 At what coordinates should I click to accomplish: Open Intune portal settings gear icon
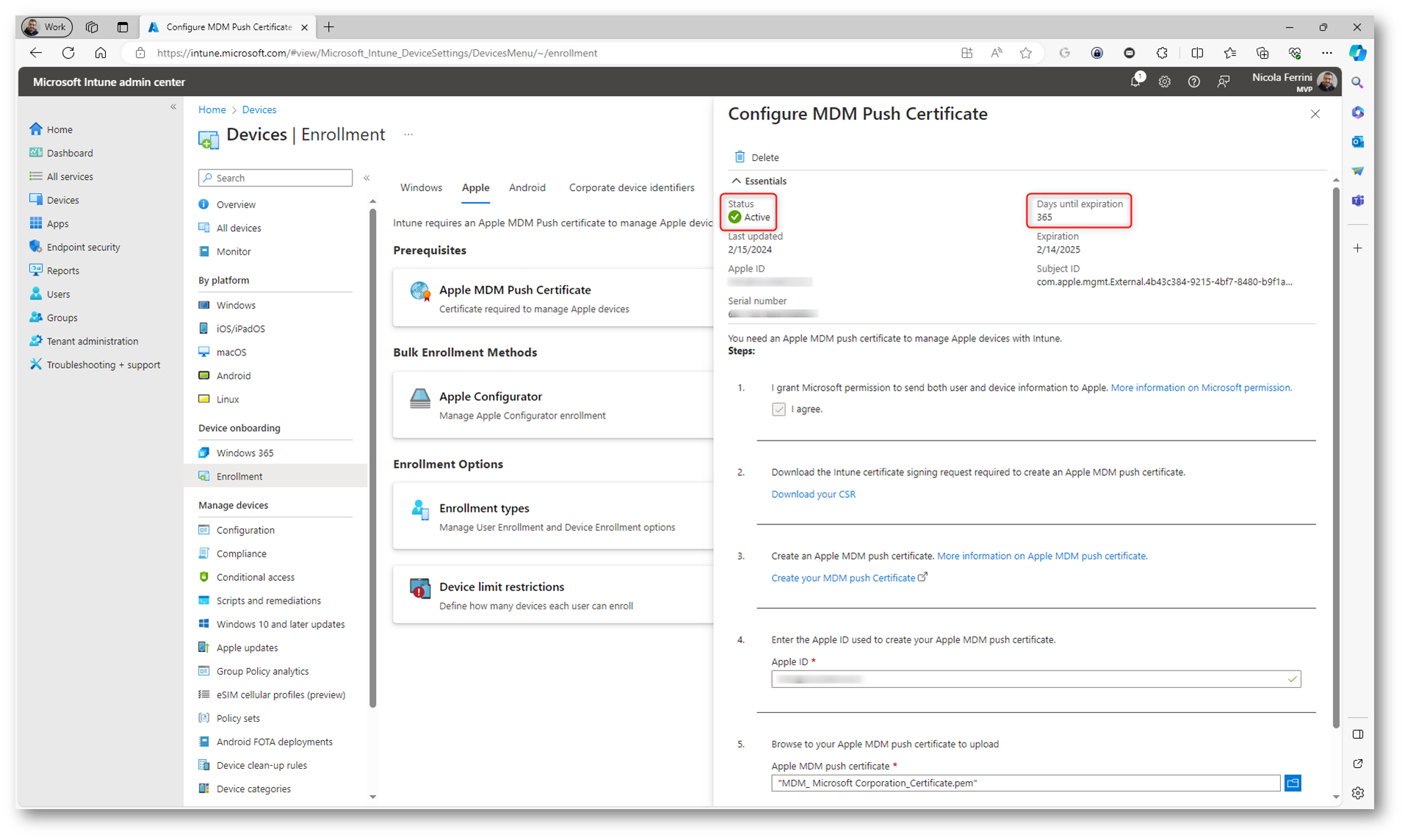tap(1165, 82)
